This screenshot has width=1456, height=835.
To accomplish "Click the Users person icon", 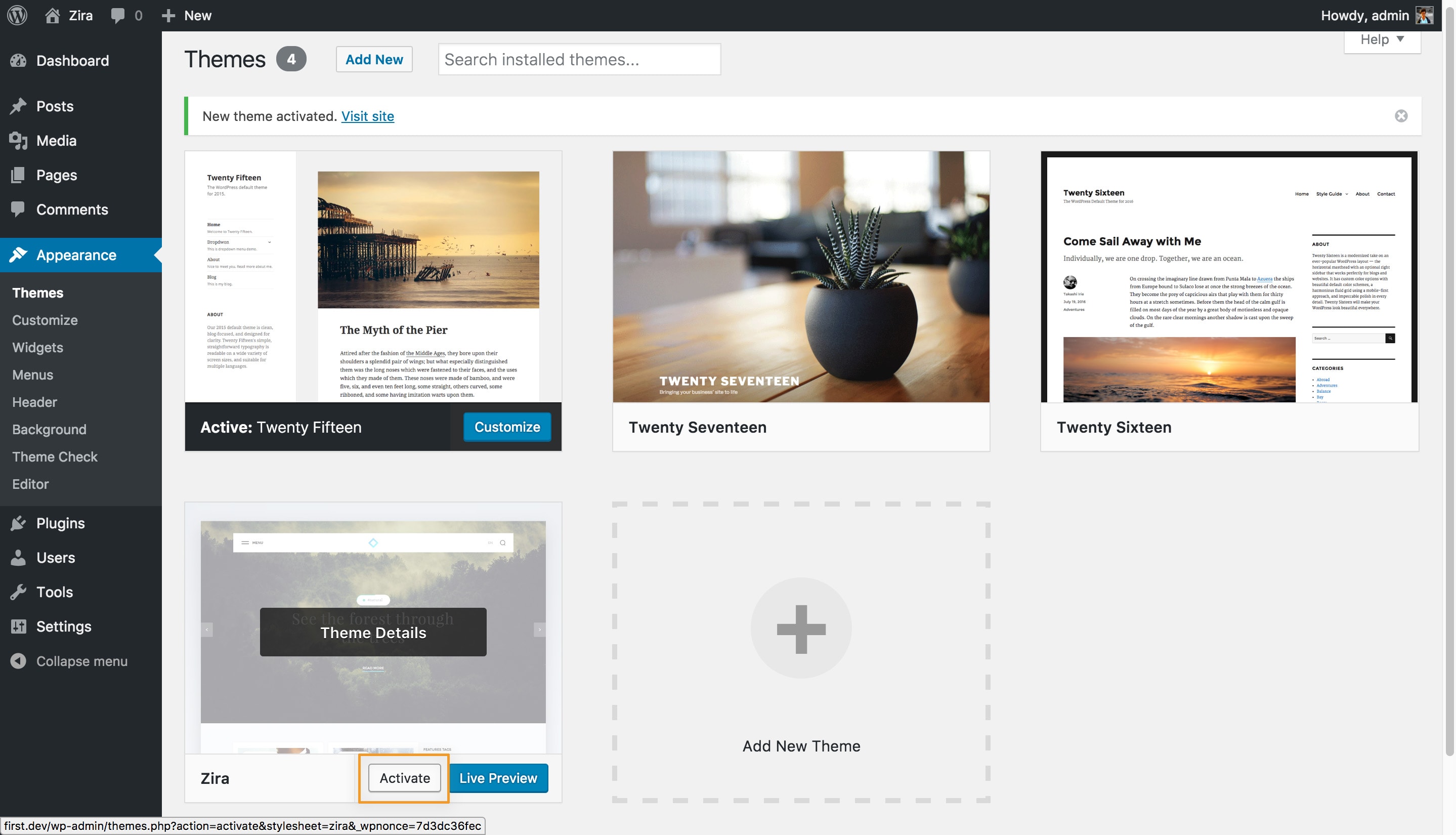I will coord(18,558).
